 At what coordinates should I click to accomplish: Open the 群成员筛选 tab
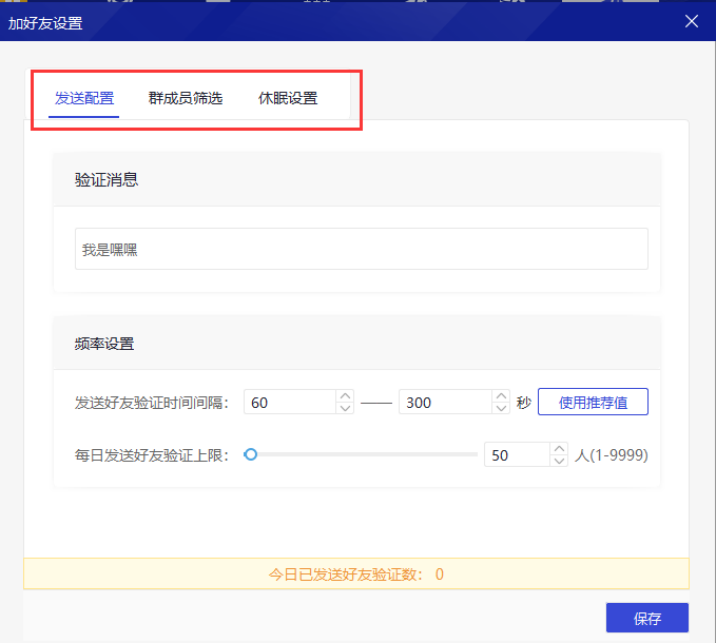click(185, 98)
